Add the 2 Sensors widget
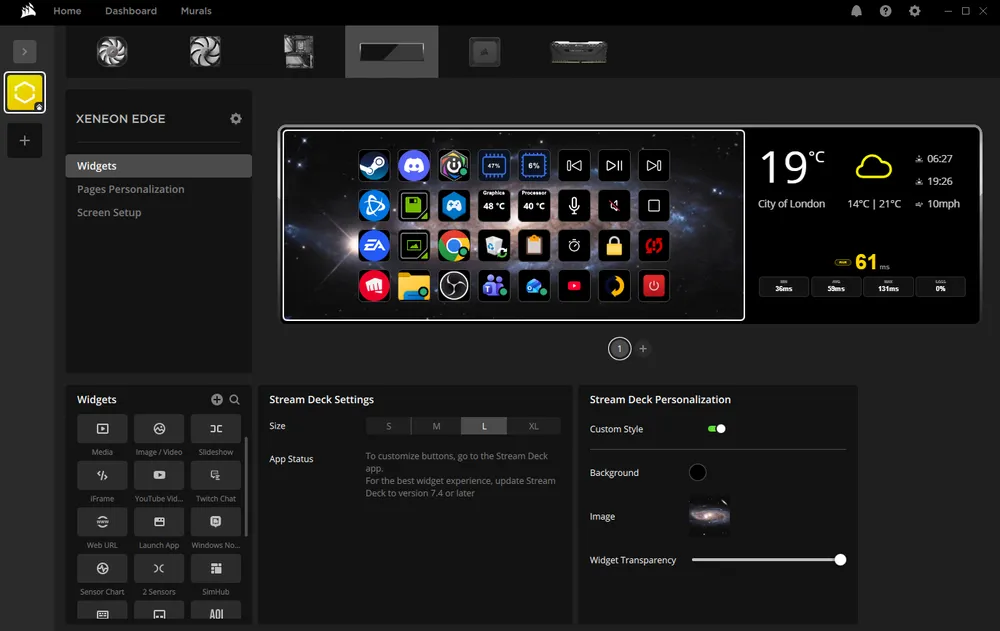 159,568
